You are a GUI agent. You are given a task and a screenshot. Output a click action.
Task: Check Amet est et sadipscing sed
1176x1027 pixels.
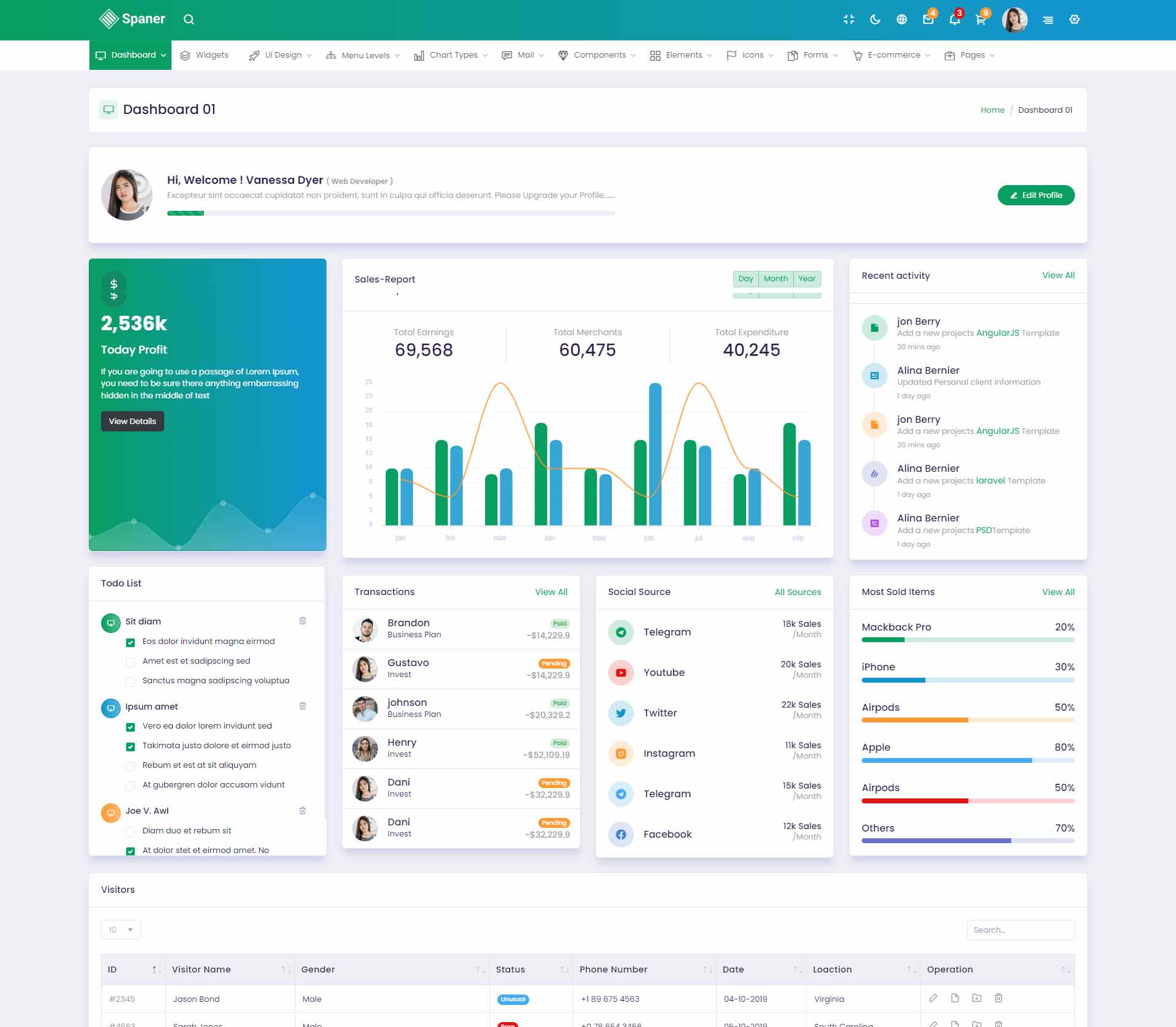click(x=130, y=662)
